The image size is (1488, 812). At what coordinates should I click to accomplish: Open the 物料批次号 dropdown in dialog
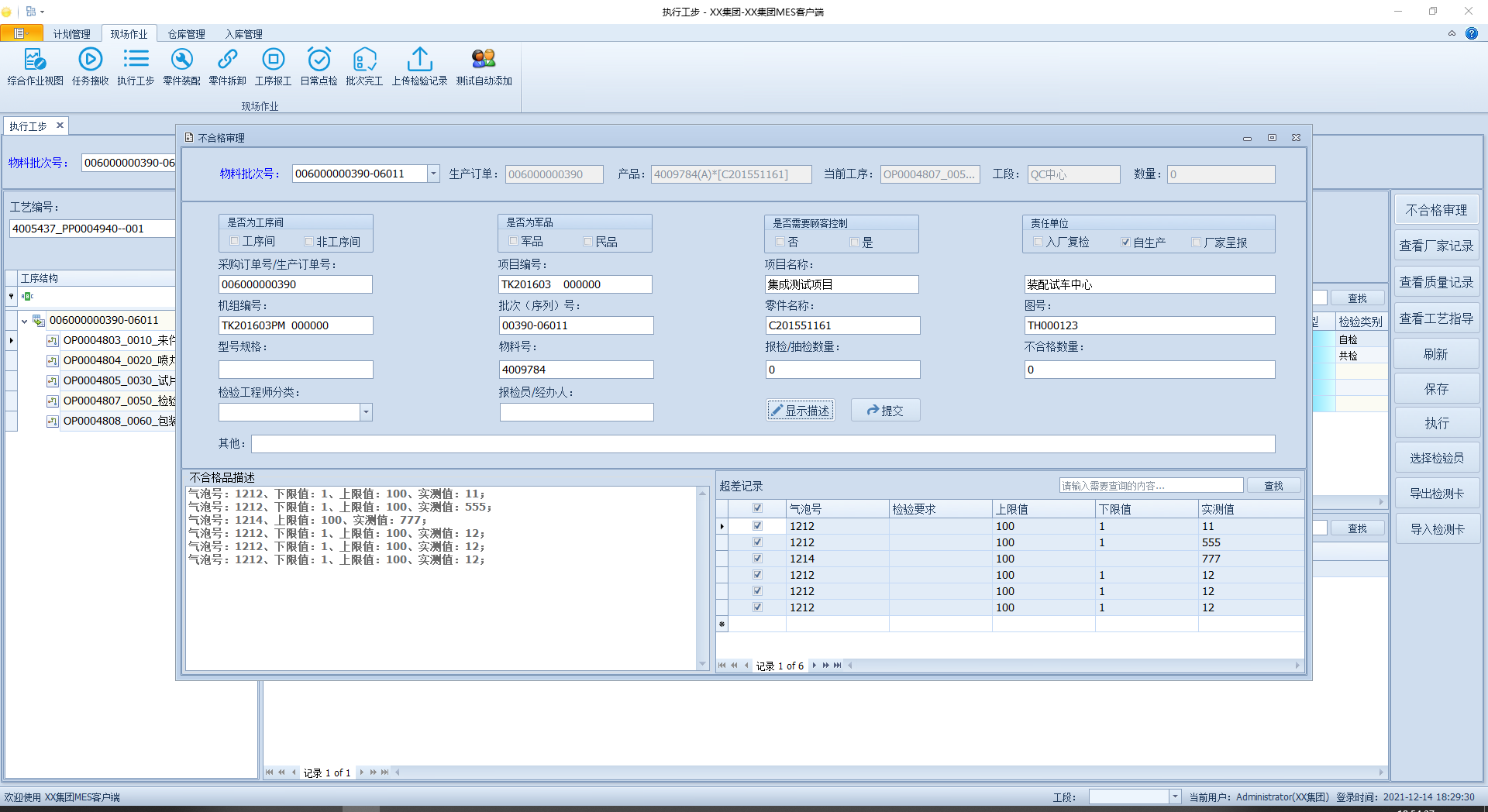pos(434,174)
